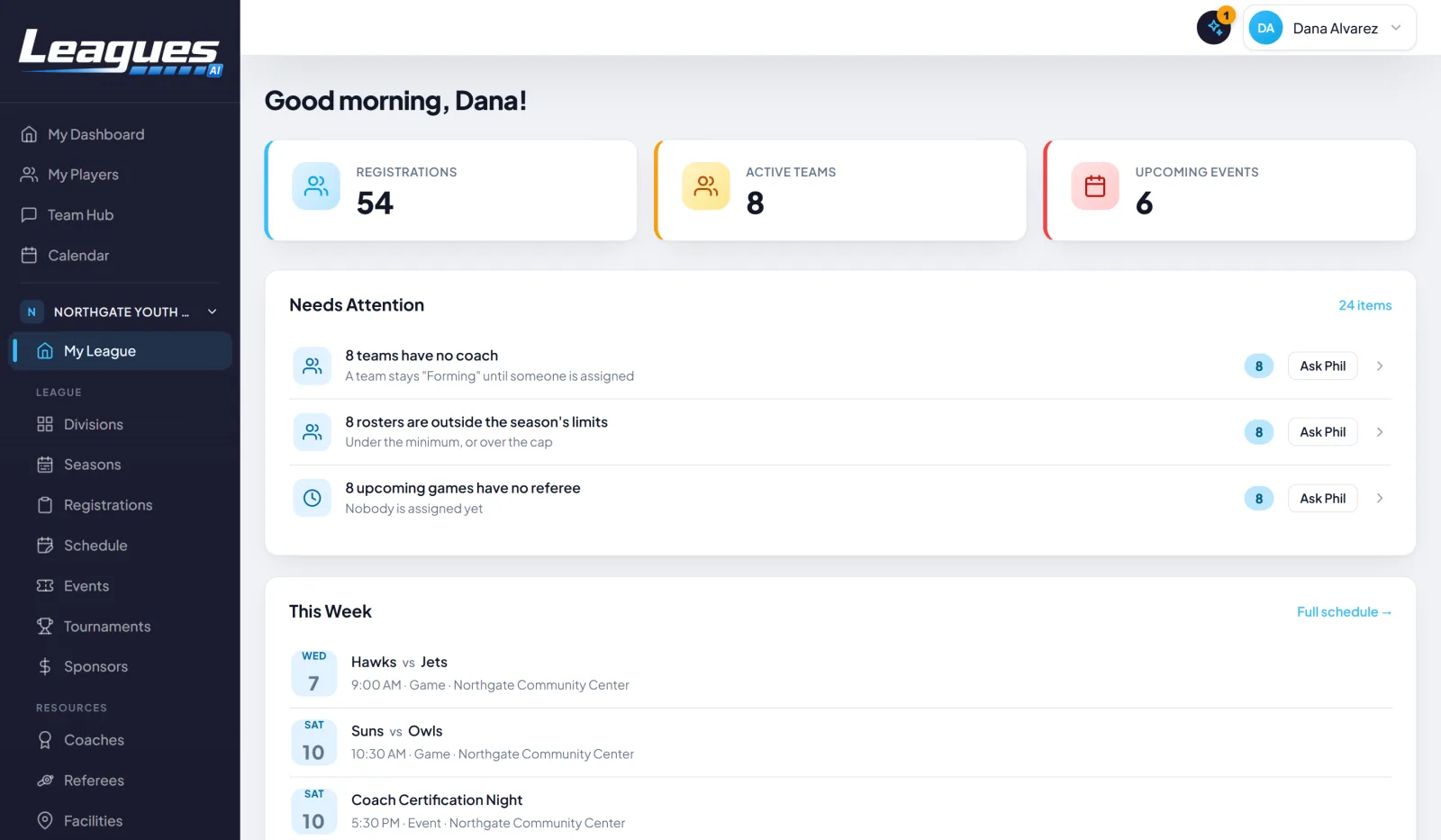Click the no-referee clock icon
Image resolution: width=1441 pixels, height=840 pixels.
(x=313, y=498)
